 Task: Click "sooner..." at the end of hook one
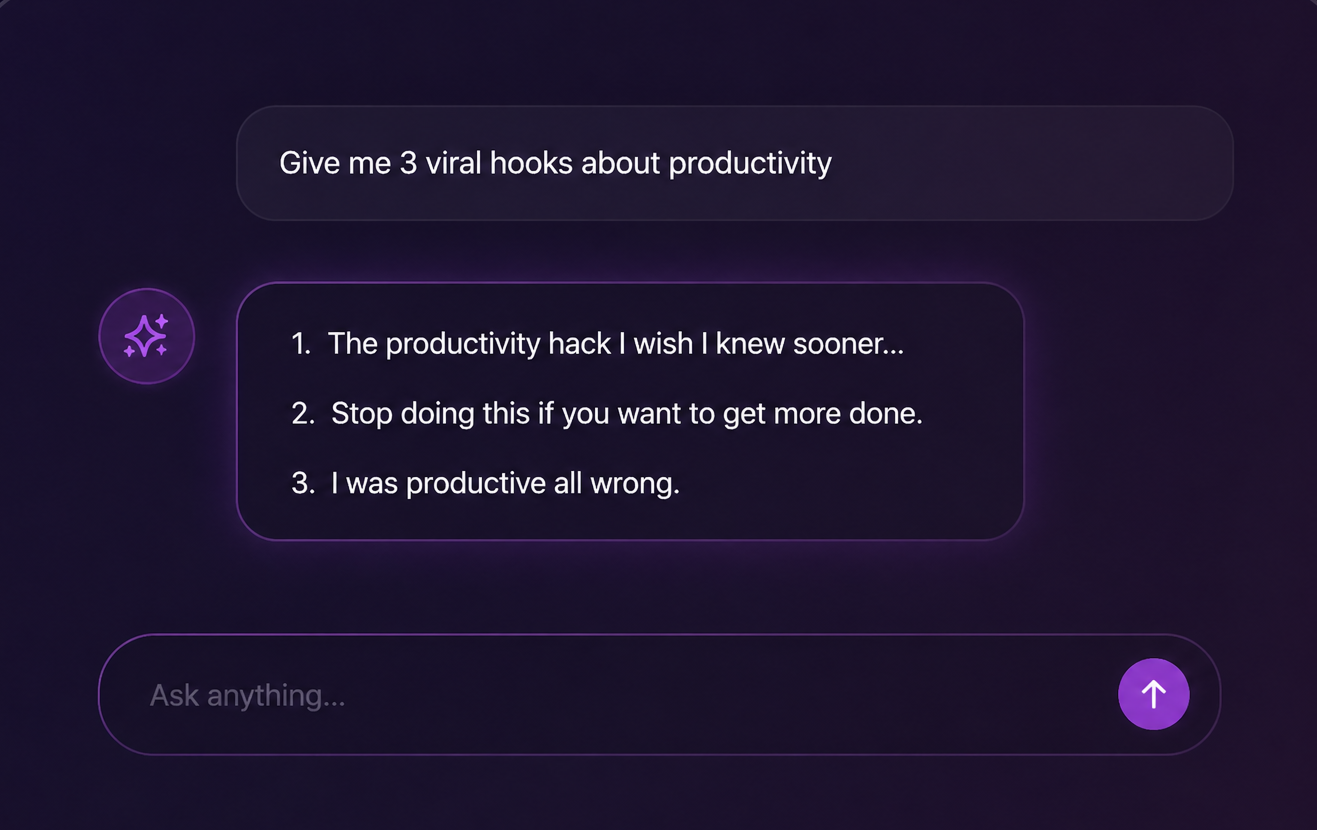pyautogui.click(x=848, y=343)
